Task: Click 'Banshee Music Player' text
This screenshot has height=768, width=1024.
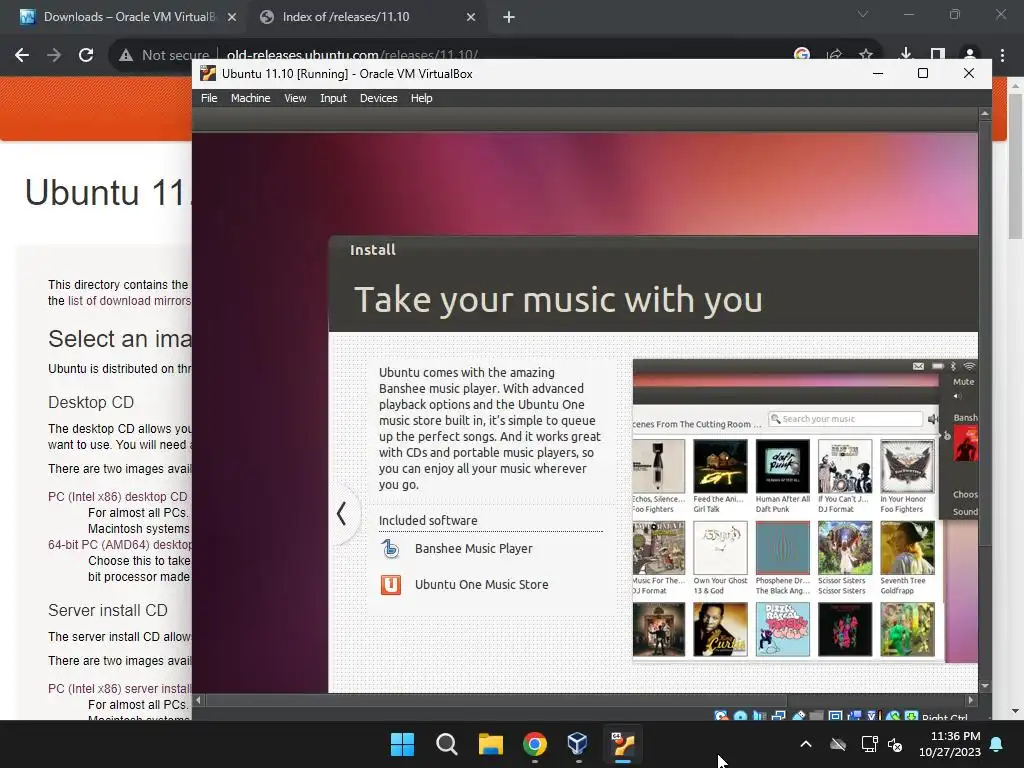Action: pos(473,549)
